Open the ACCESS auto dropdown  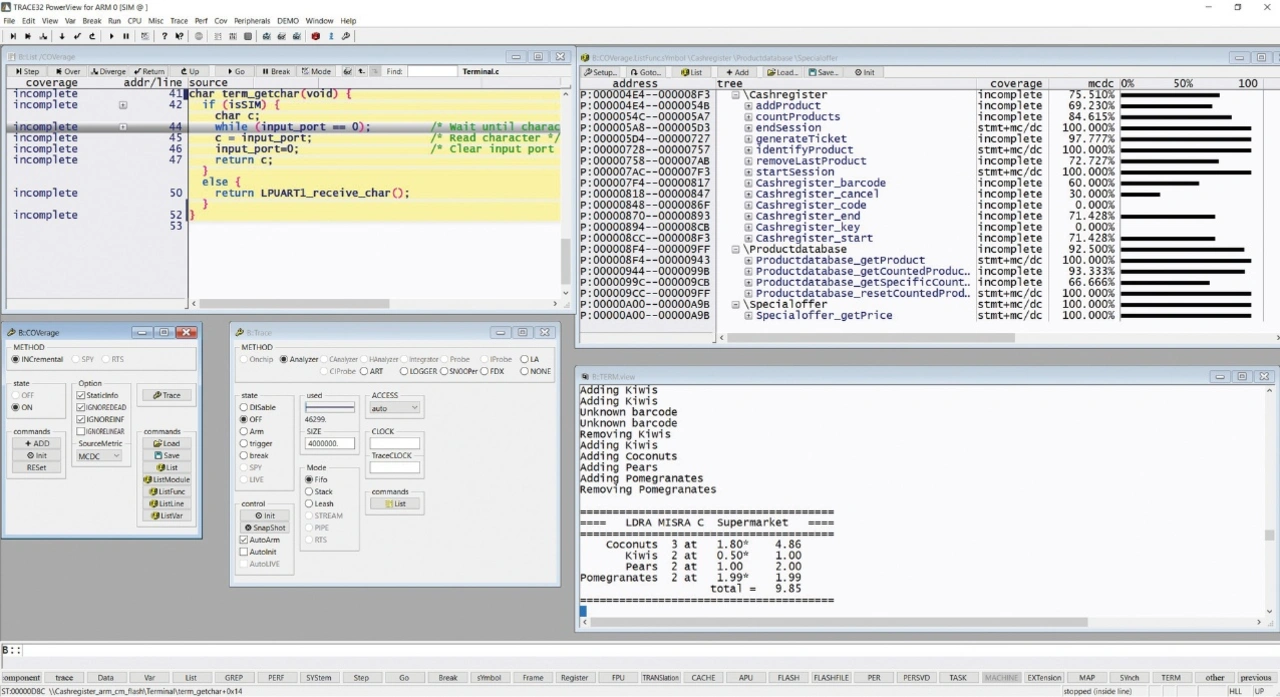point(395,409)
